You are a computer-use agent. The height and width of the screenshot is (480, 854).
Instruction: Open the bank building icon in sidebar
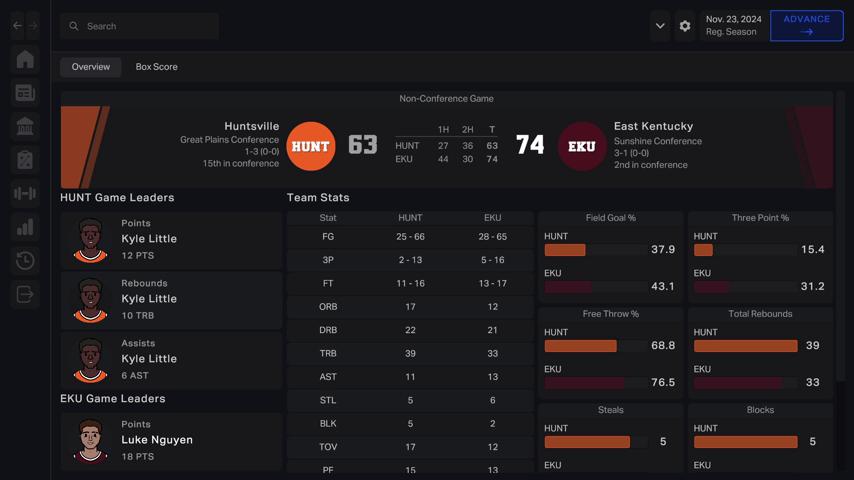[25, 126]
